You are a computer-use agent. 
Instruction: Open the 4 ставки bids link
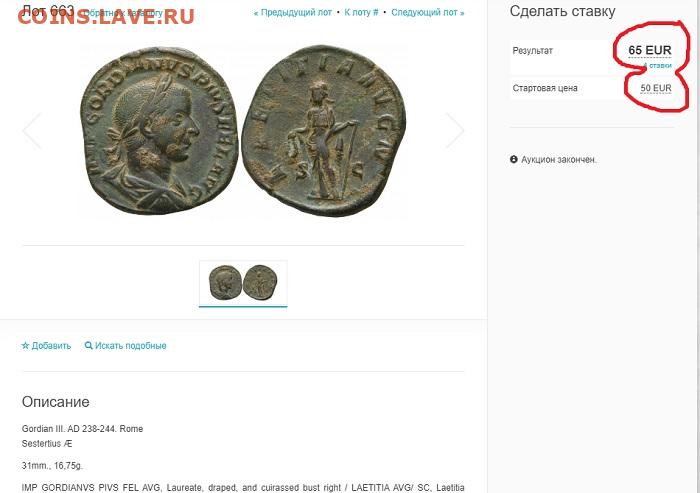[x=657, y=66]
